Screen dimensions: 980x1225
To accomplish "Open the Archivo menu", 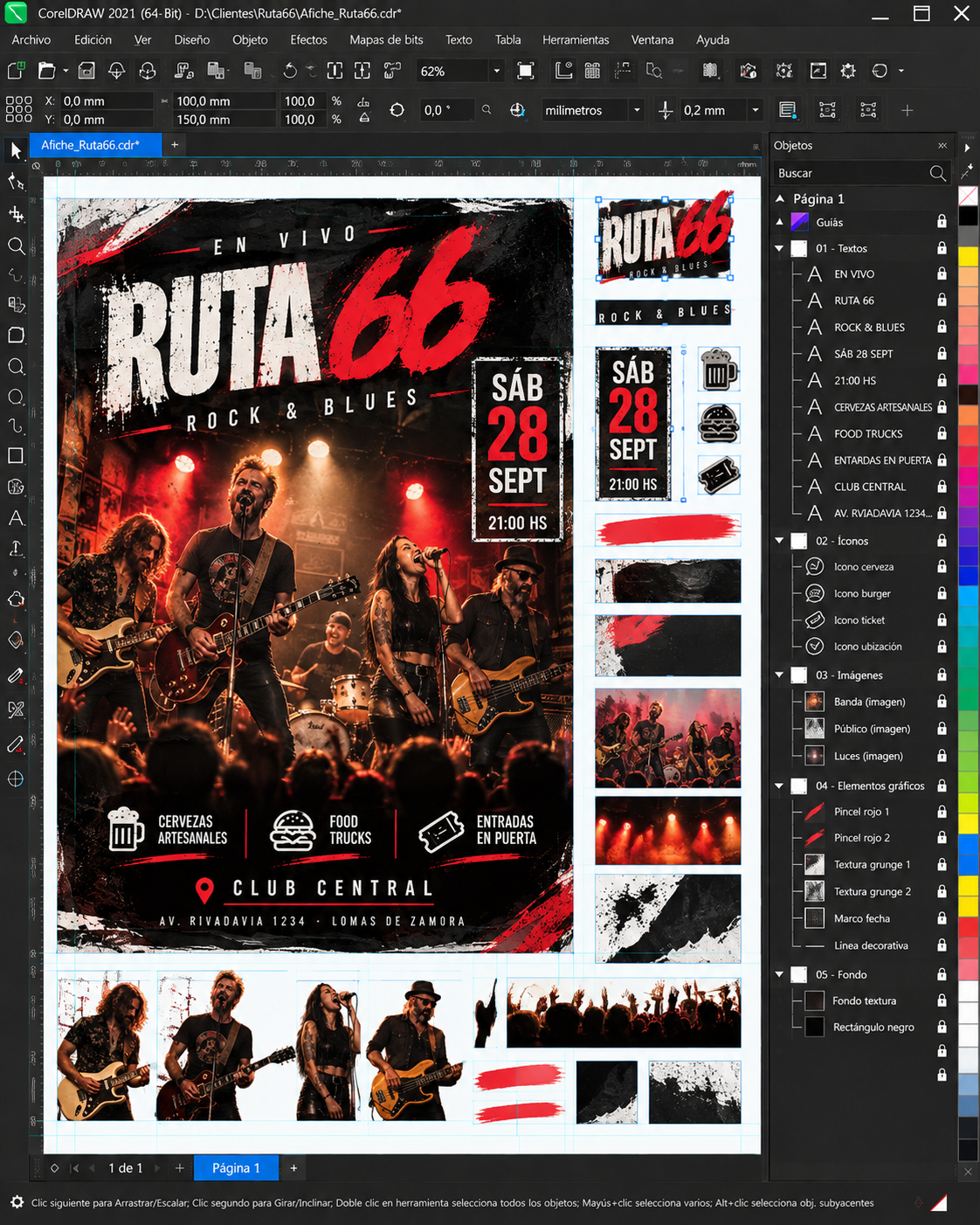I will click(31, 39).
